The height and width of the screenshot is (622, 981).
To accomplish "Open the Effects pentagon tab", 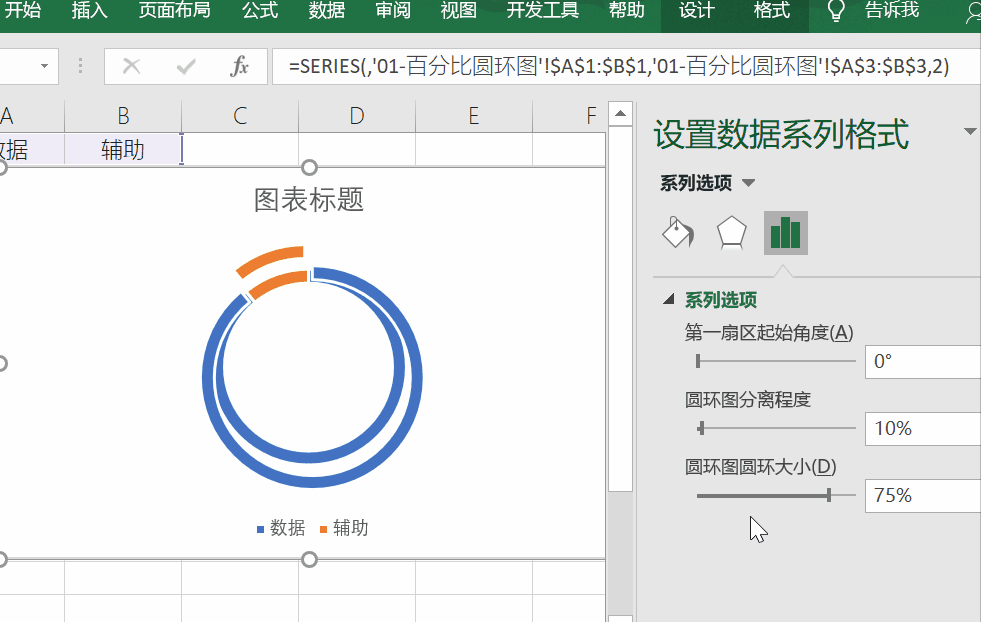I will coord(731,233).
